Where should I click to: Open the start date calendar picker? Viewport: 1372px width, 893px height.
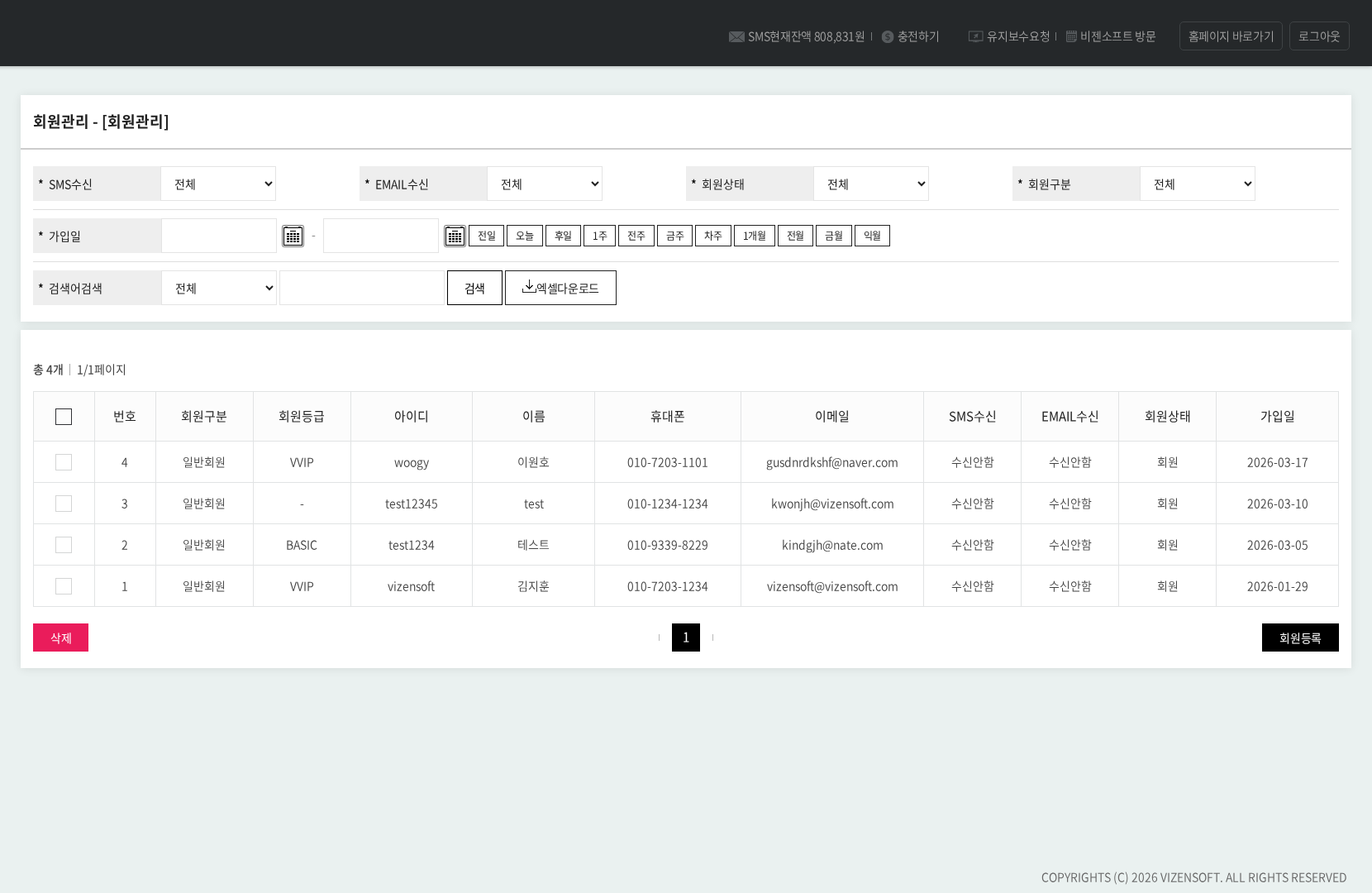293,236
